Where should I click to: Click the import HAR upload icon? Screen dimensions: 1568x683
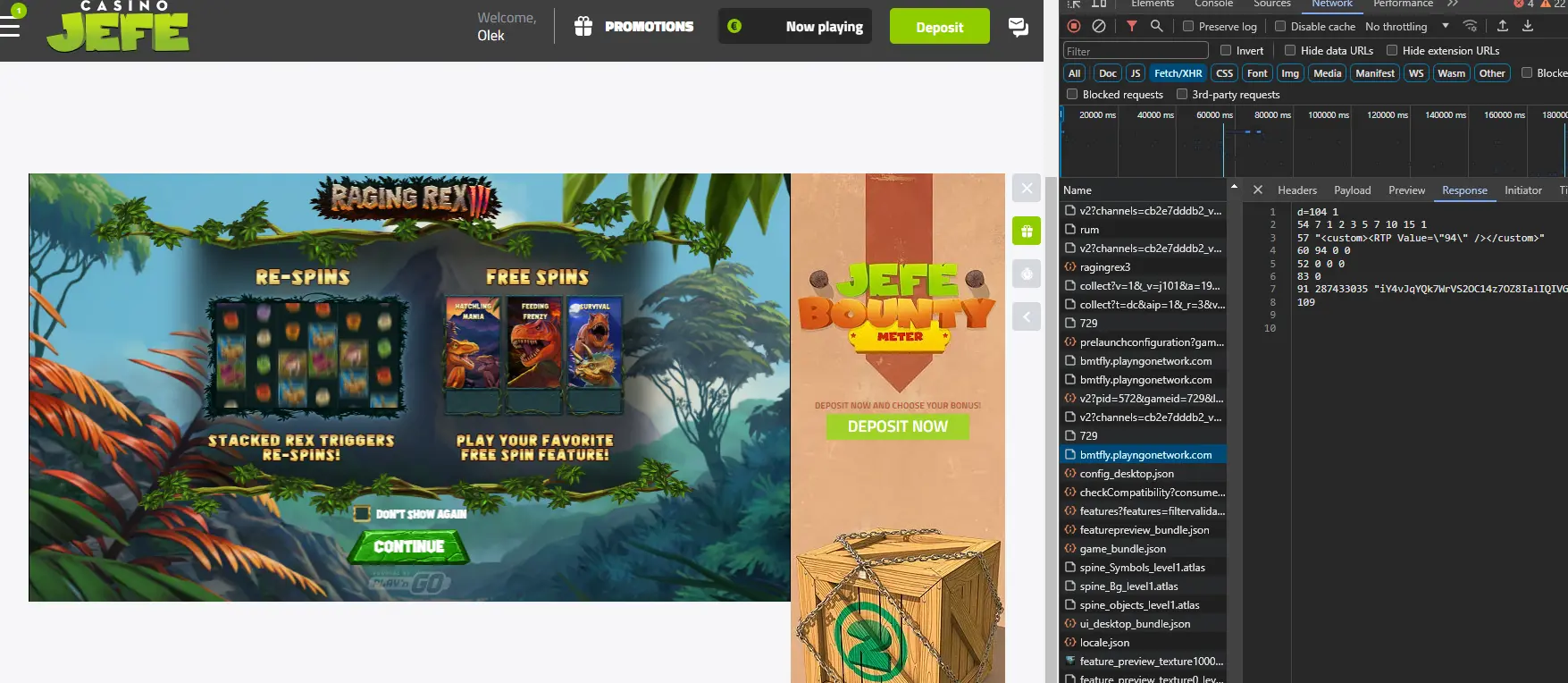coord(1503,26)
